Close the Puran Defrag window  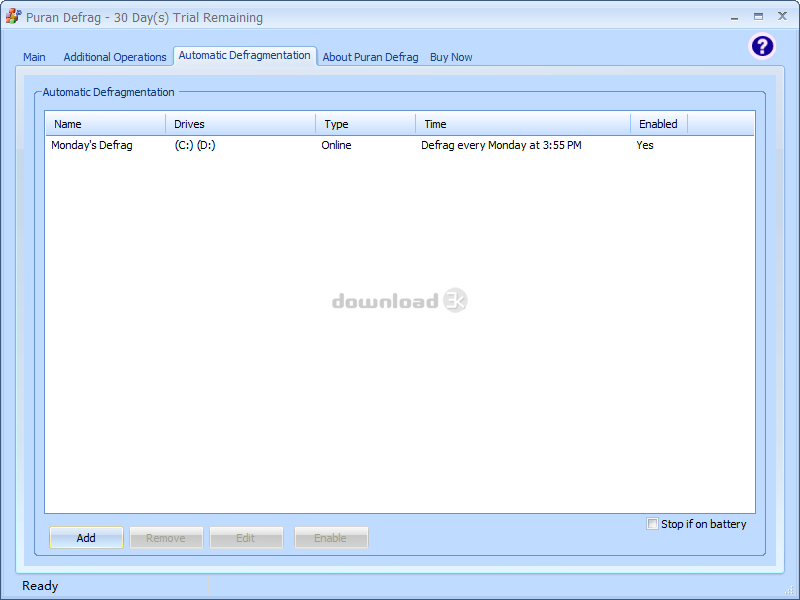point(782,16)
